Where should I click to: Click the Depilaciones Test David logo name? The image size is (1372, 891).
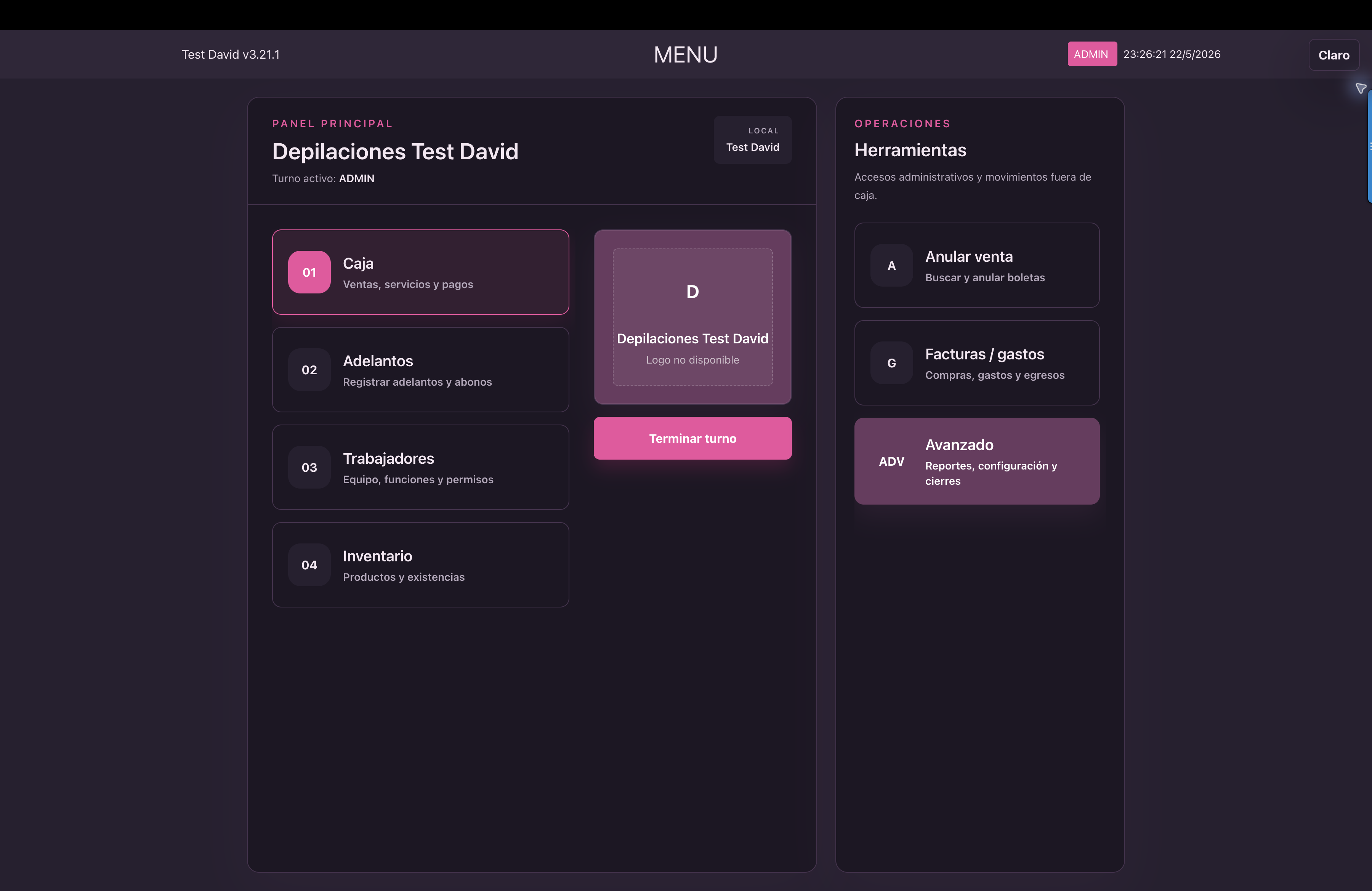[692, 338]
